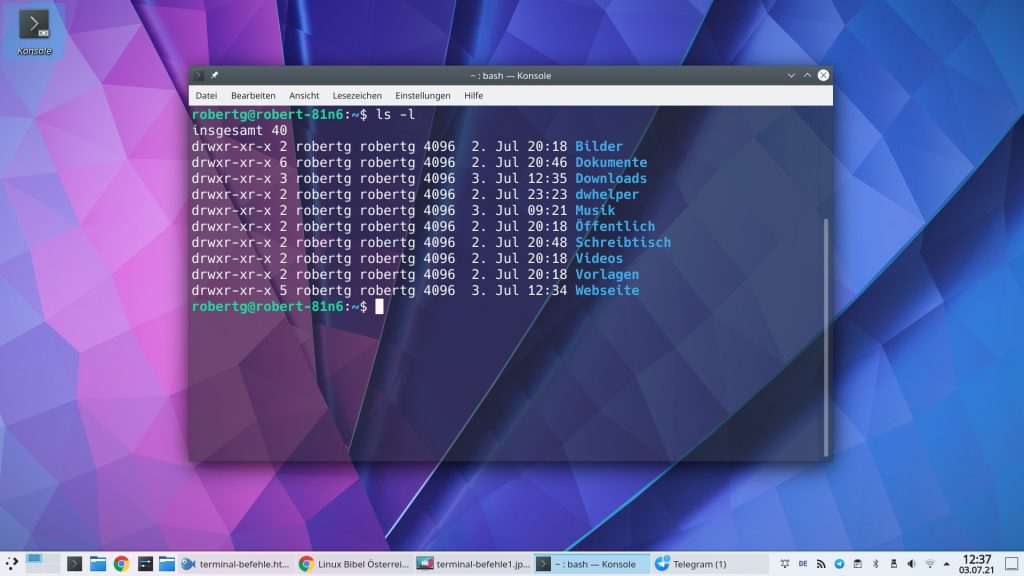The image size is (1024, 576).
Task: Open the Konsole desktop shortcut icon
Action: pyautogui.click(x=34, y=31)
